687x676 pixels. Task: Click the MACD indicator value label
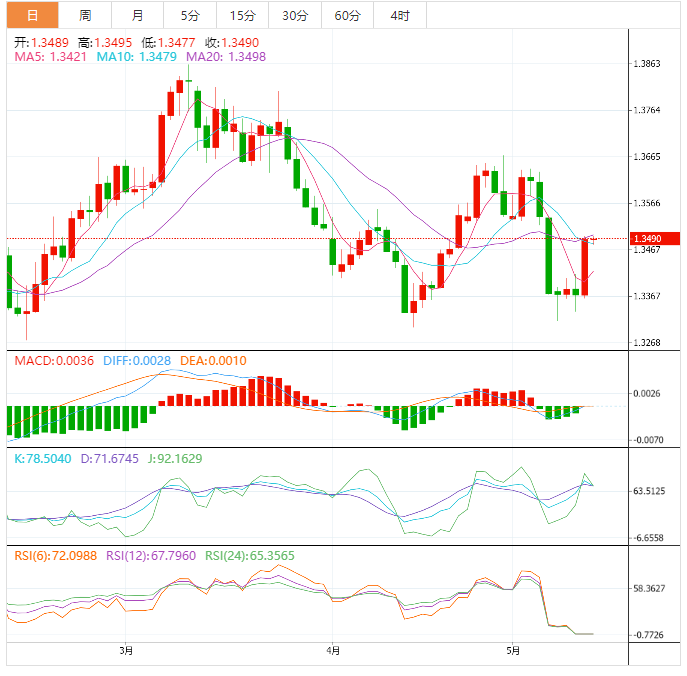click(53, 361)
